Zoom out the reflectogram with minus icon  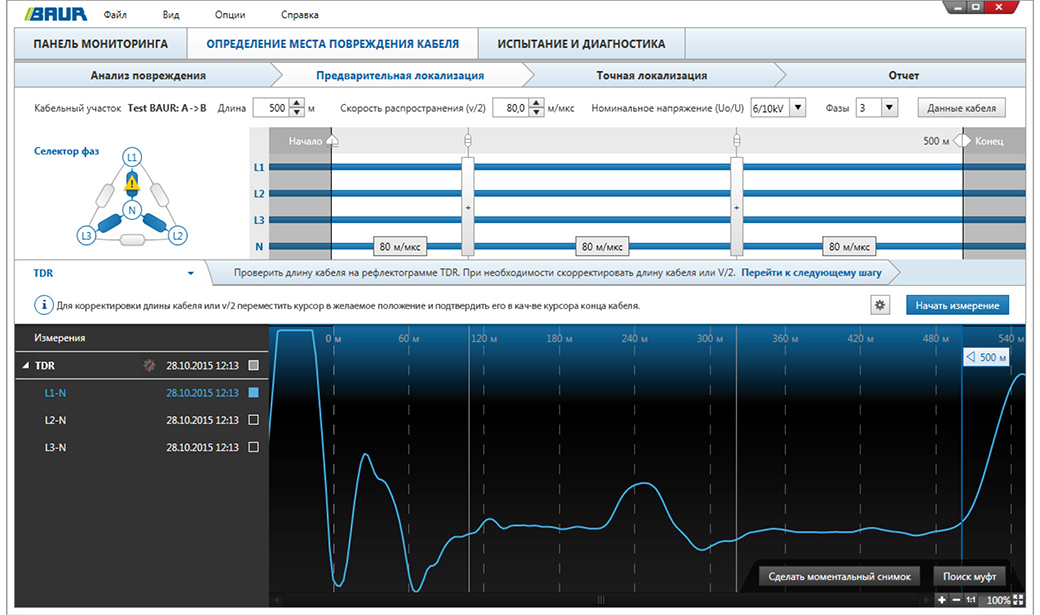[956, 600]
